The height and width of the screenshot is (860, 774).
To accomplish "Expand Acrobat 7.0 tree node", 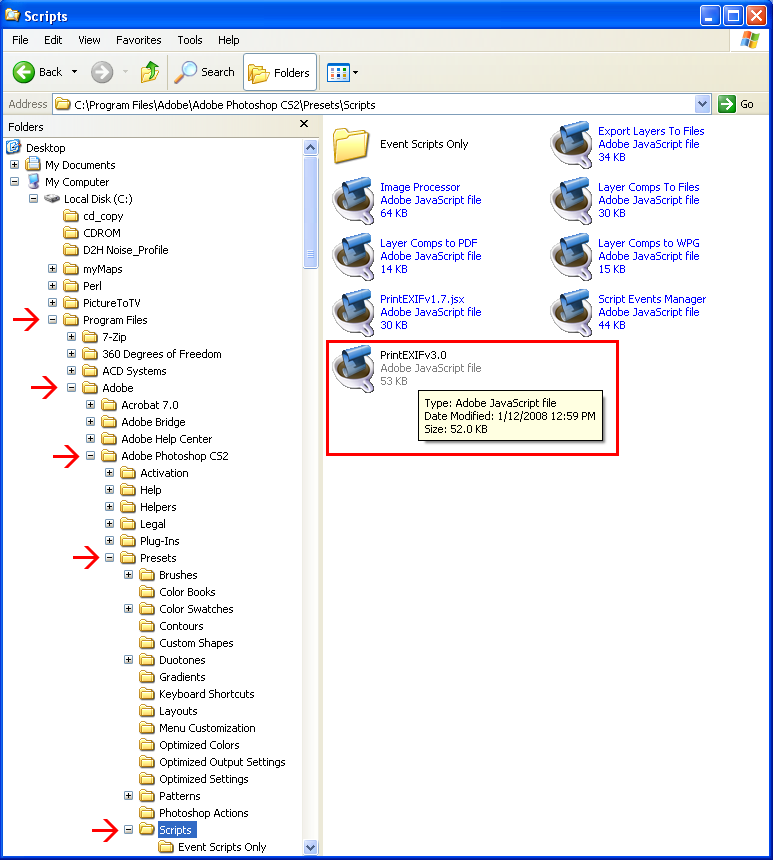I will (91, 404).
